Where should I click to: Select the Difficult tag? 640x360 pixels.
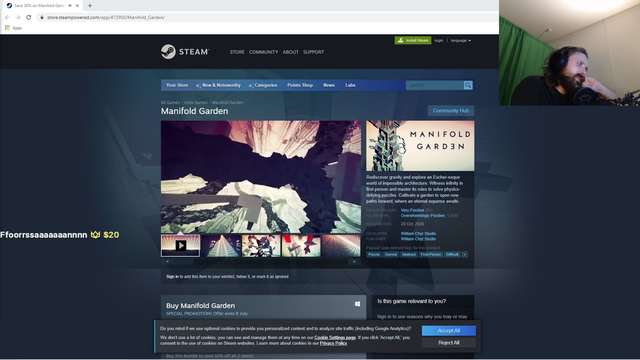point(452,254)
